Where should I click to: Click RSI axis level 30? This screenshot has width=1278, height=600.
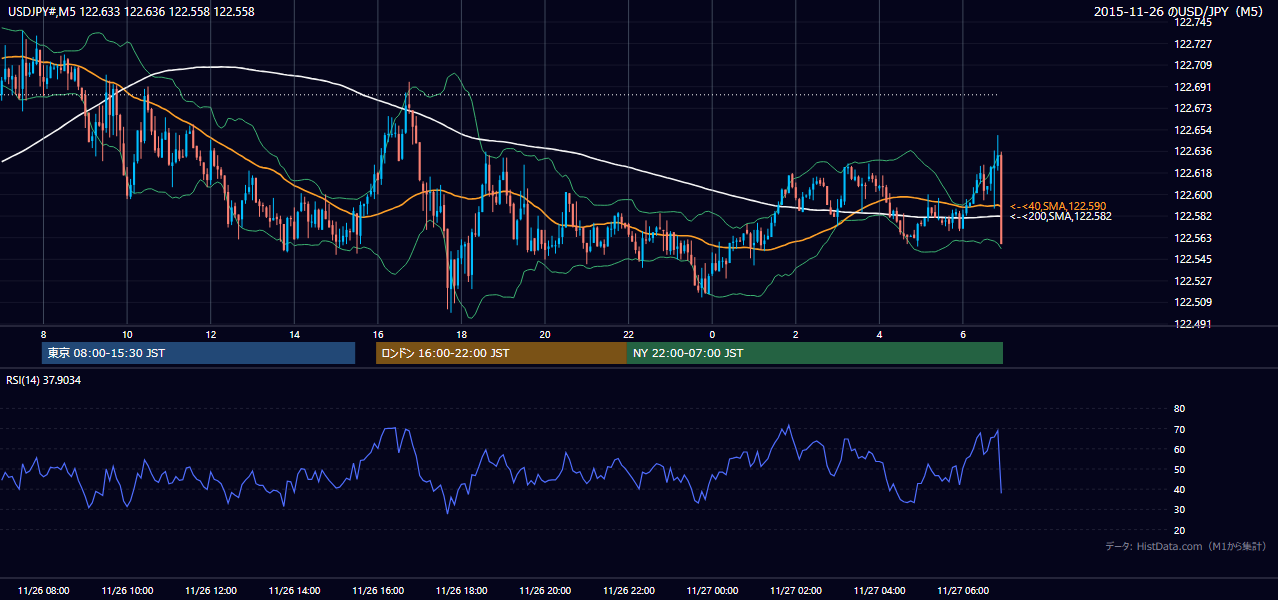point(1179,510)
